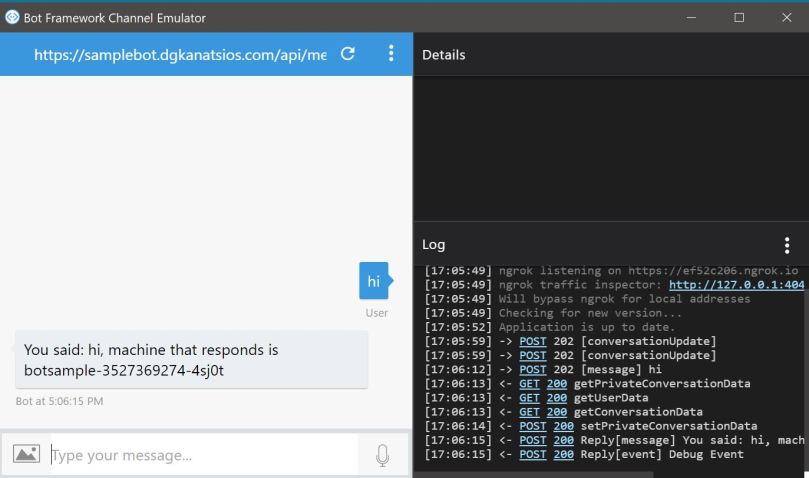This screenshot has width=809, height=478.
Task: Click 202 status link for message hi
Action: click(564, 369)
